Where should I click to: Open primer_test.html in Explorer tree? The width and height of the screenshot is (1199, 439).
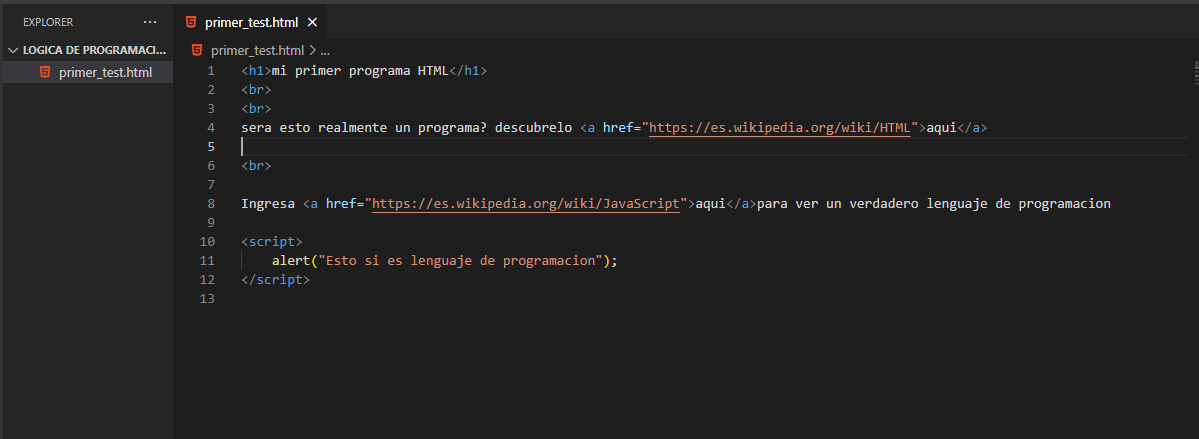[x=88, y=73]
